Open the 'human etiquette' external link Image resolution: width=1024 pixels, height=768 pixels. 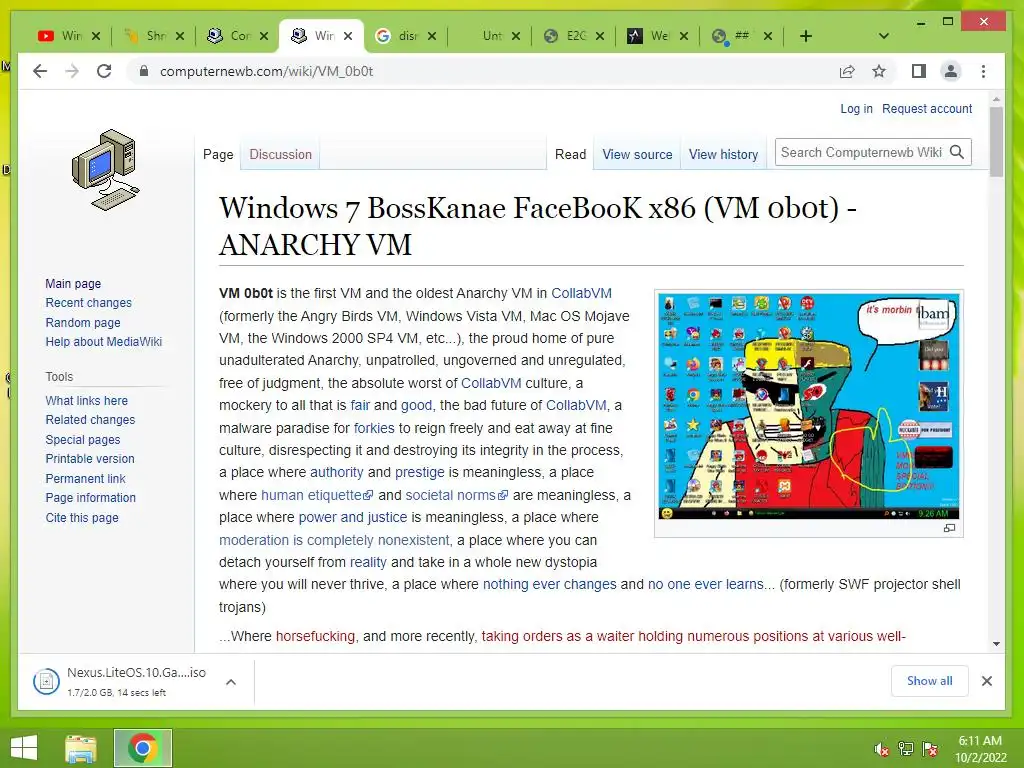click(317, 495)
